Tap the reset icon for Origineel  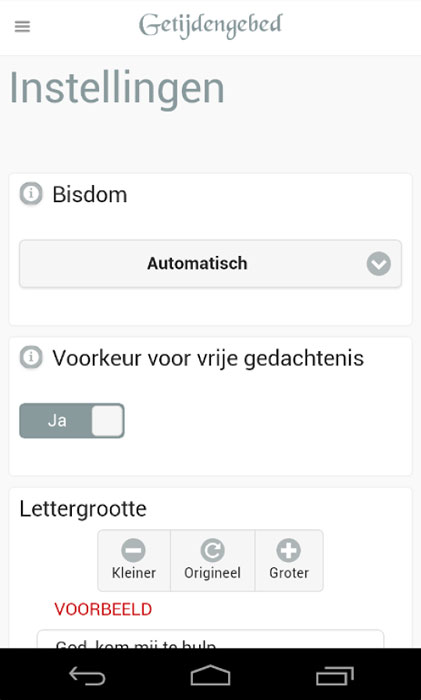(x=213, y=550)
